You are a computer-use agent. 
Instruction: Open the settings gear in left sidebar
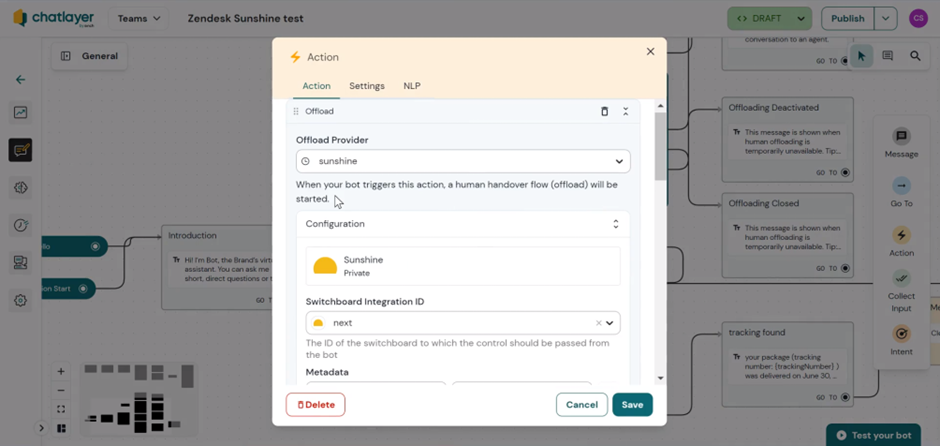(20, 300)
